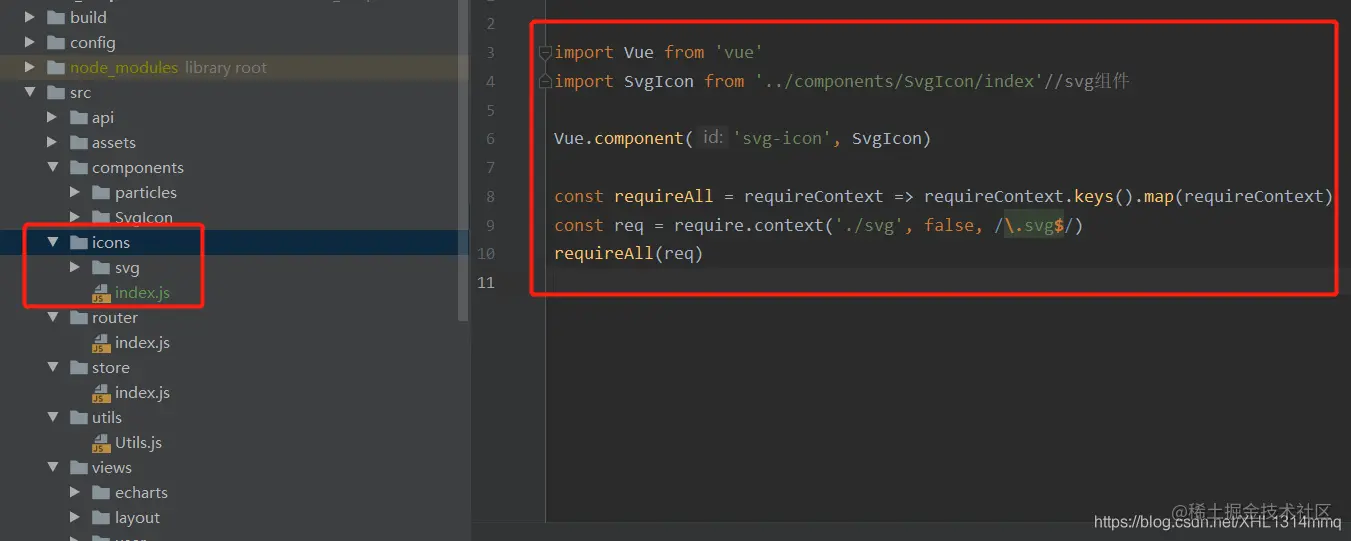Click the components folder icon
Screen dimensions: 1351x541
tap(78, 167)
